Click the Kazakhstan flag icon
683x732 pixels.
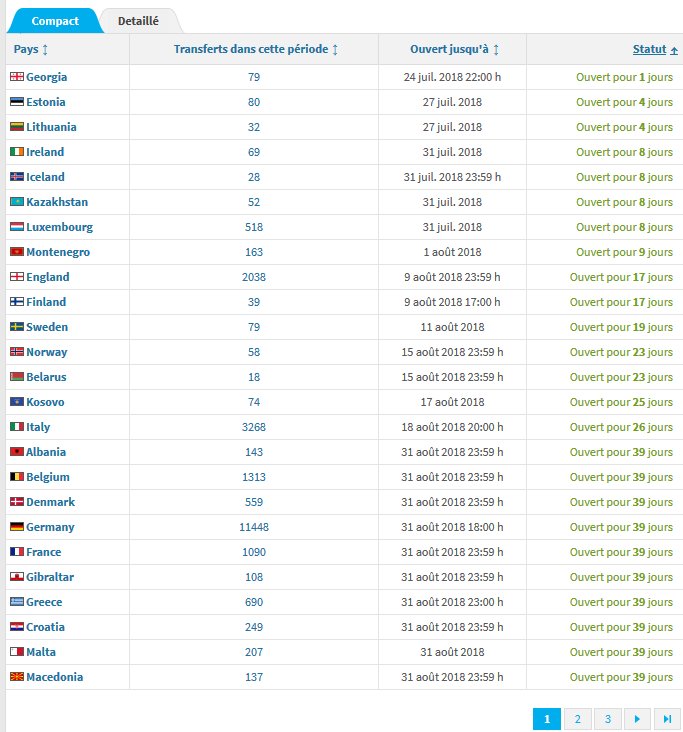tap(17, 202)
